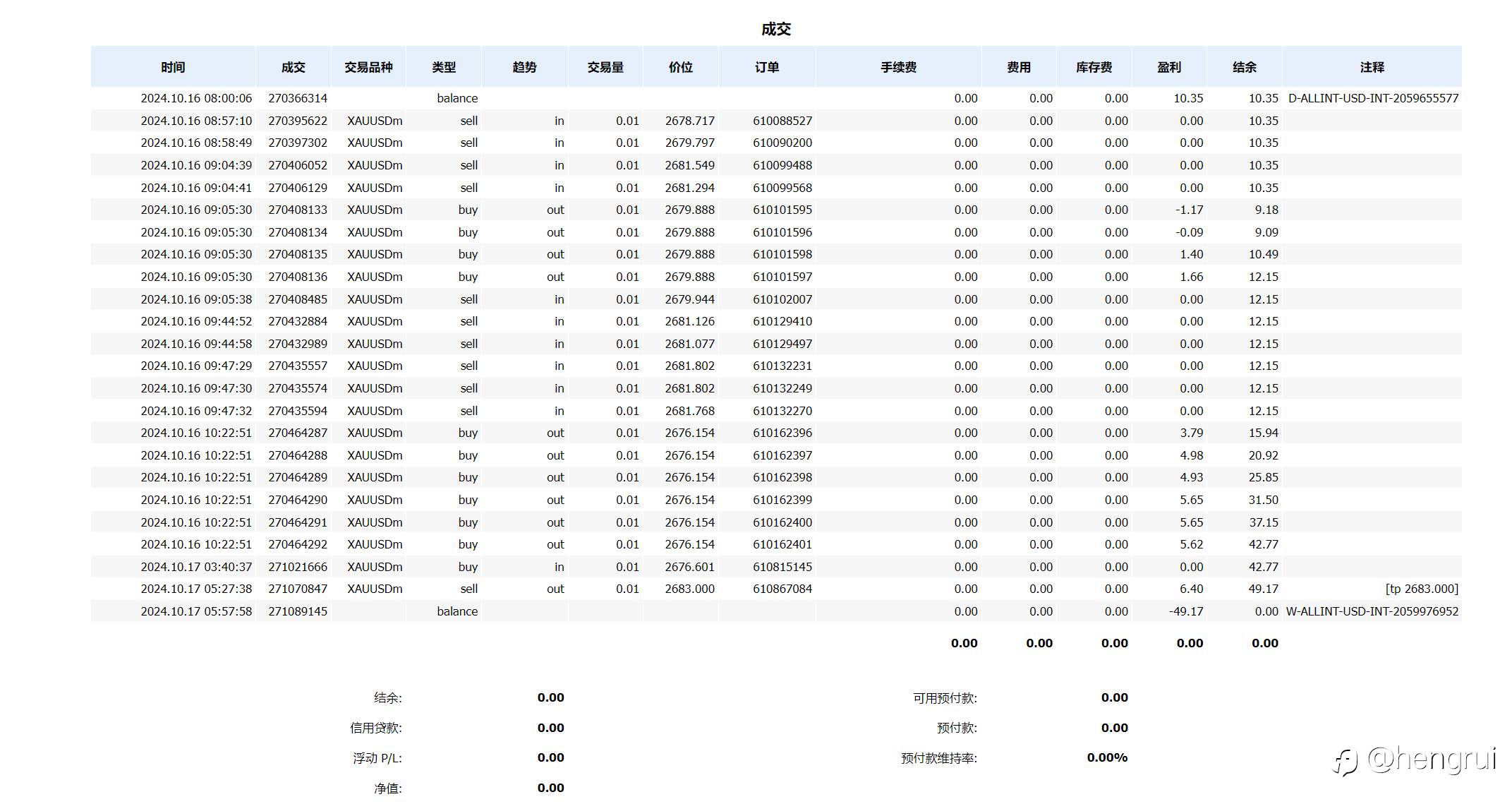
Task: Select withdrawal amount -49.17
Action: (1186, 611)
